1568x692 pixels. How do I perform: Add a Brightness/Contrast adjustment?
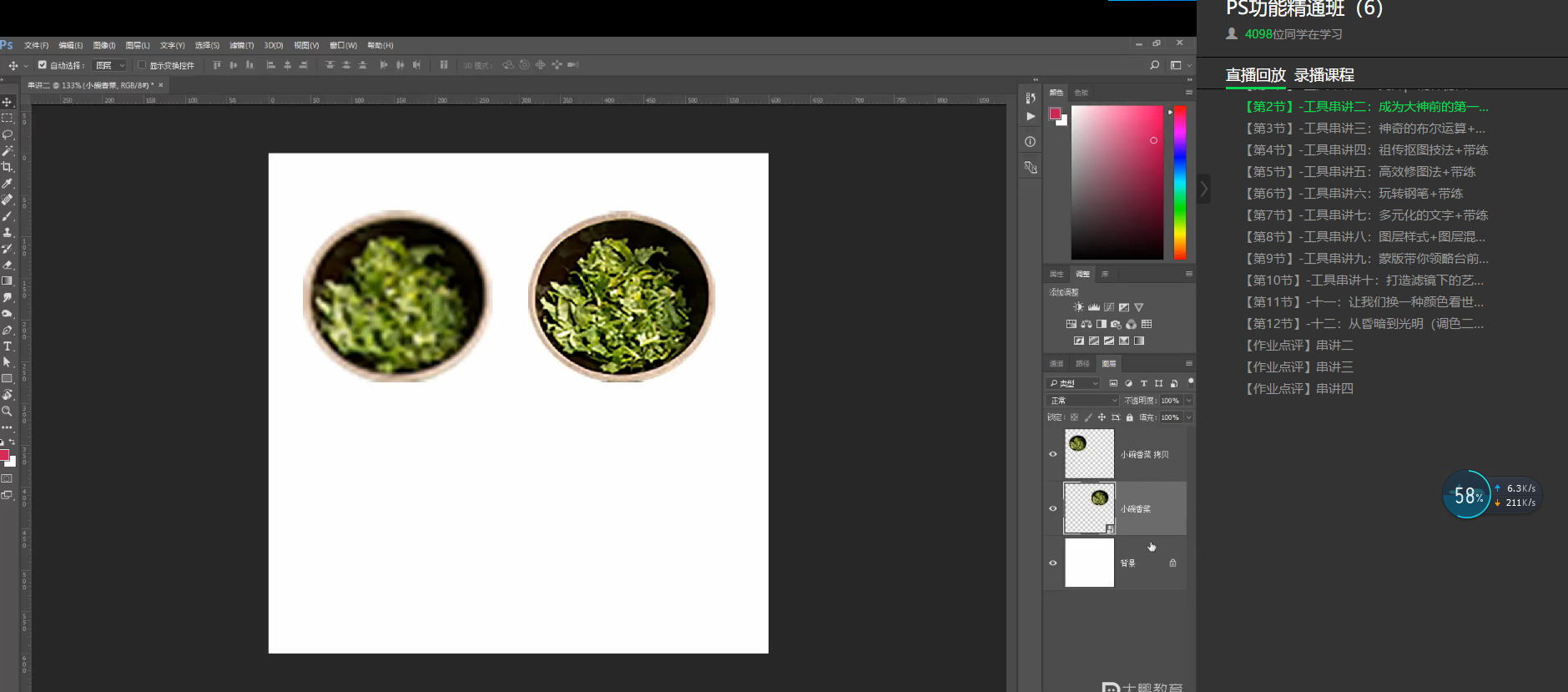point(1079,307)
